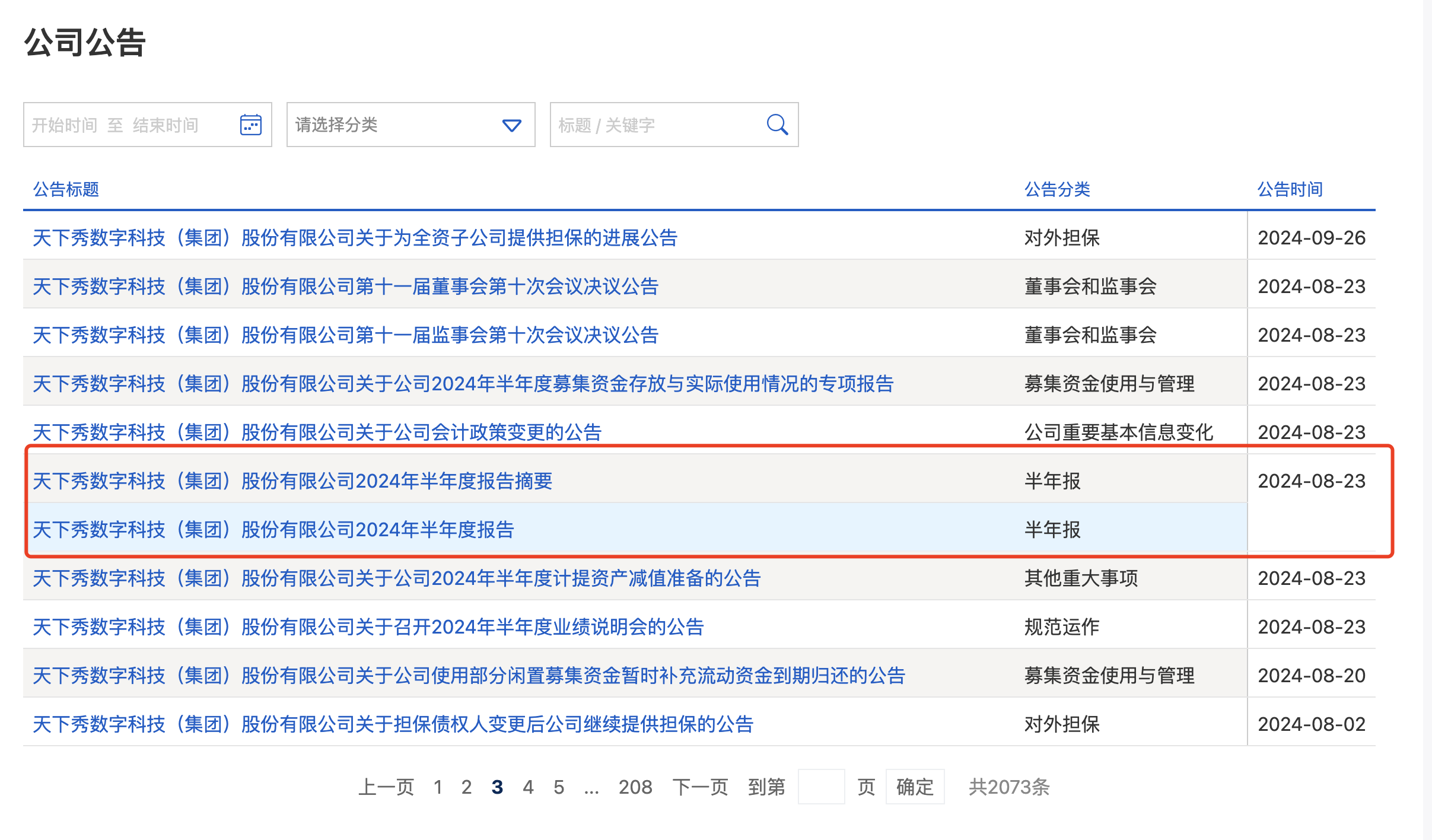
Task: Jump to last page 208
Action: 635,787
